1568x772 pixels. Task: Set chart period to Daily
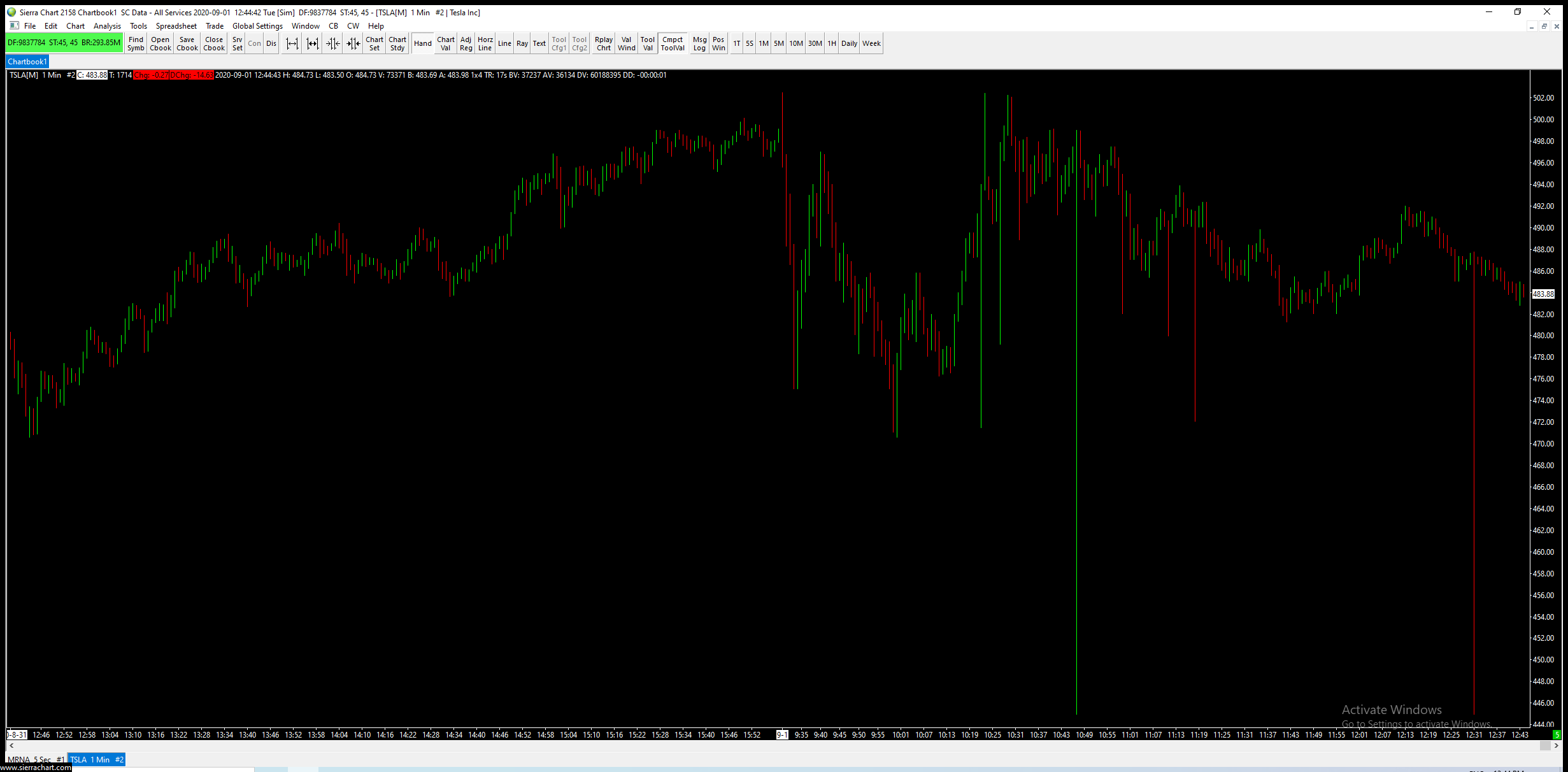coord(848,43)
